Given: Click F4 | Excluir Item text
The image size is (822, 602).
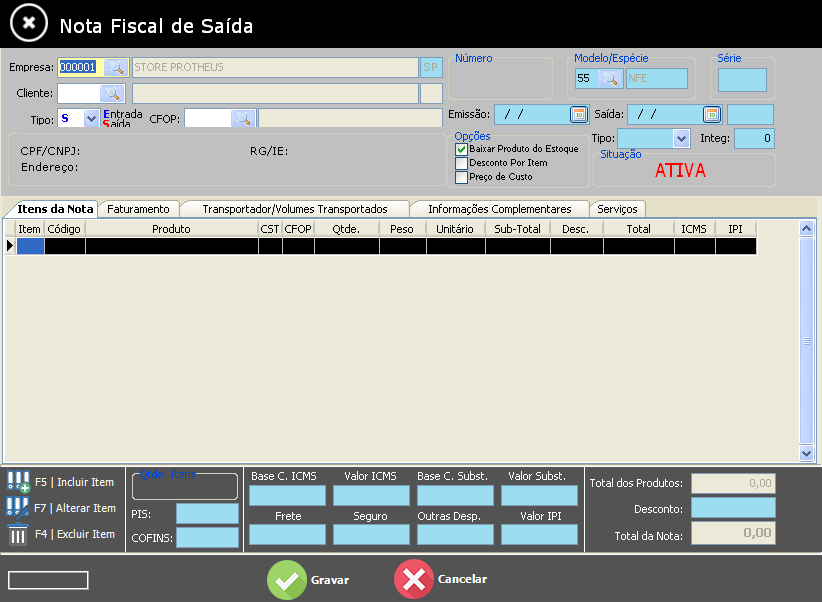Looking at the screenshot, I should 74,534.
